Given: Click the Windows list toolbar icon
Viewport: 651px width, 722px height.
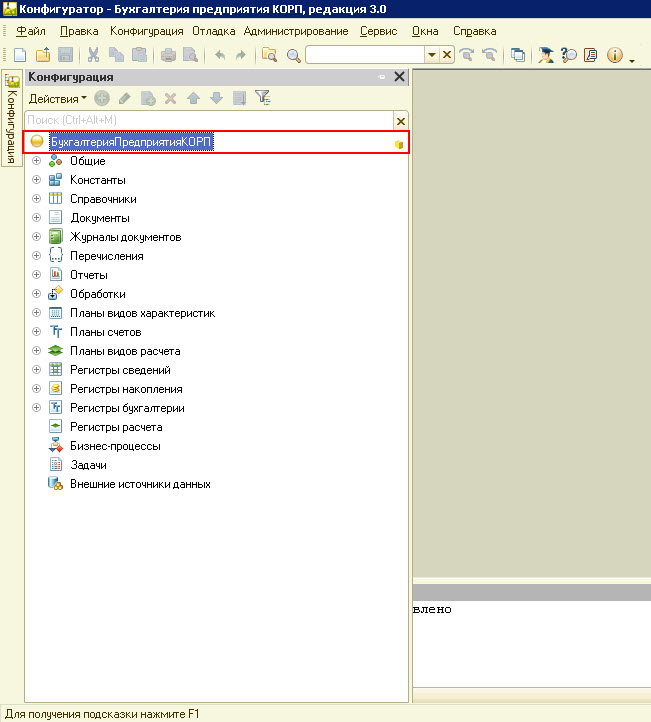Looking at the screenshot, I should [x=518, y=55].
